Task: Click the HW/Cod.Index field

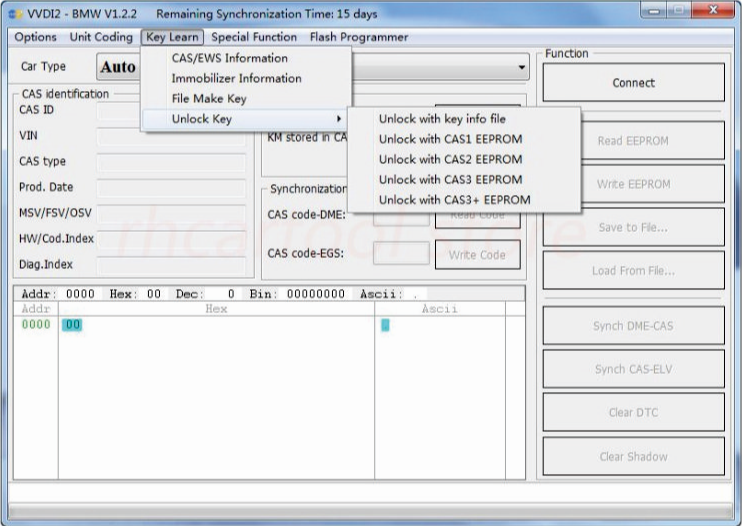Action: [x=171, y=240]
